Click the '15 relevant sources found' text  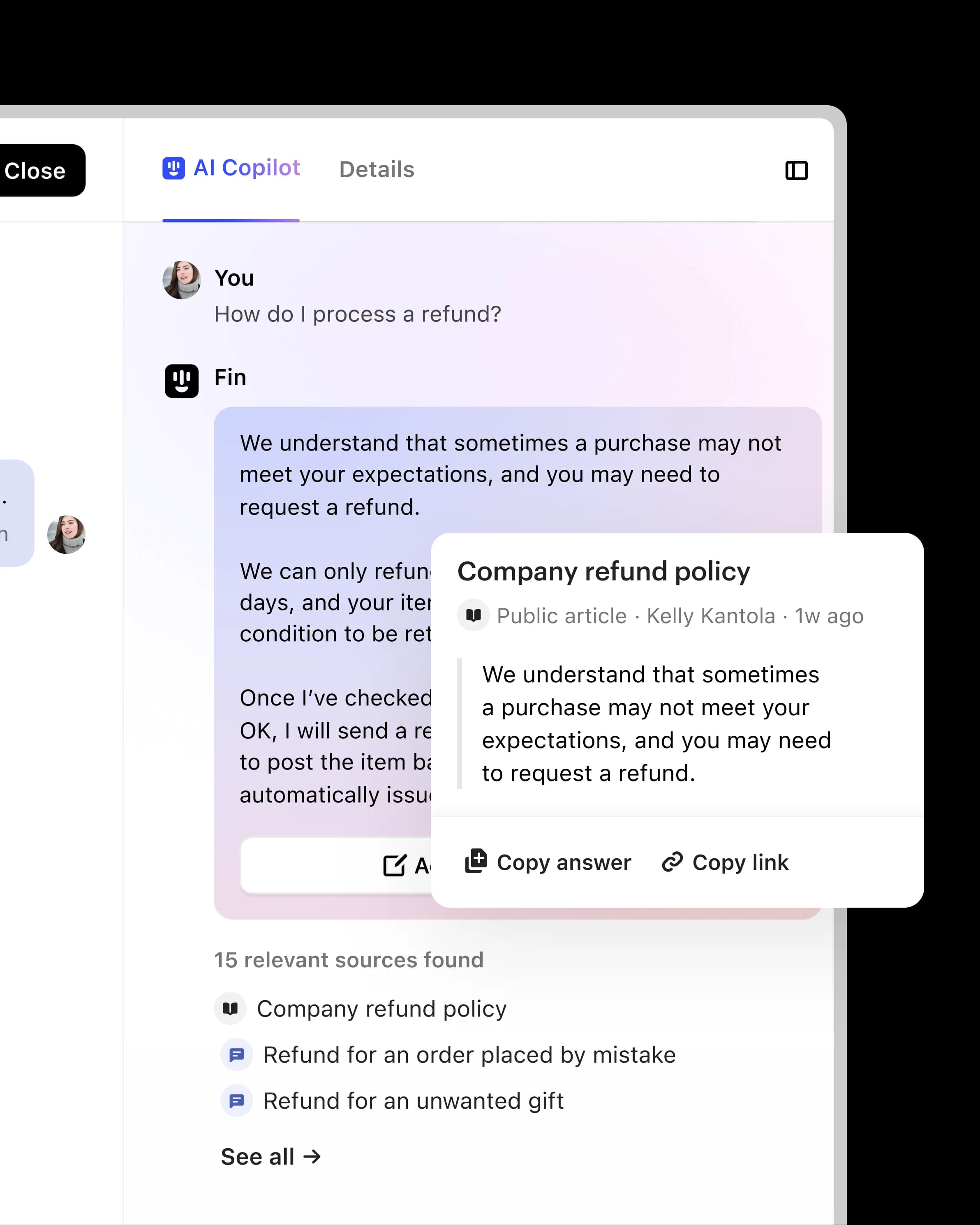click(349, 960)
